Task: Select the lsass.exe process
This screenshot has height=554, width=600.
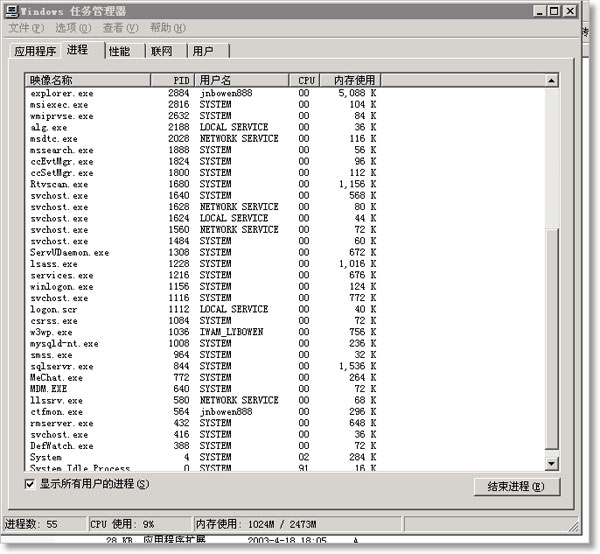Action: point(203,264)
